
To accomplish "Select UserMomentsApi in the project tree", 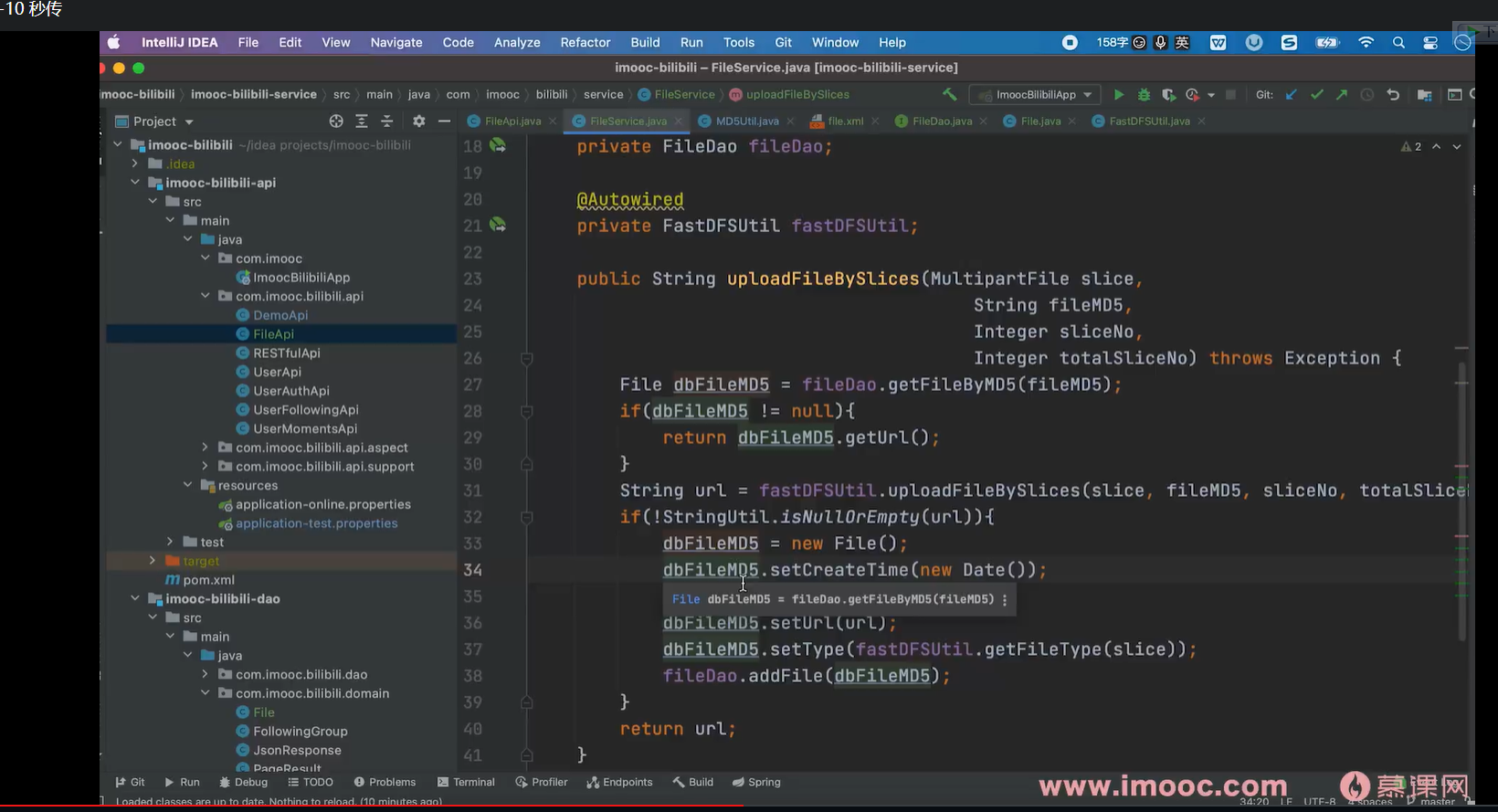I will pos(304,429).
